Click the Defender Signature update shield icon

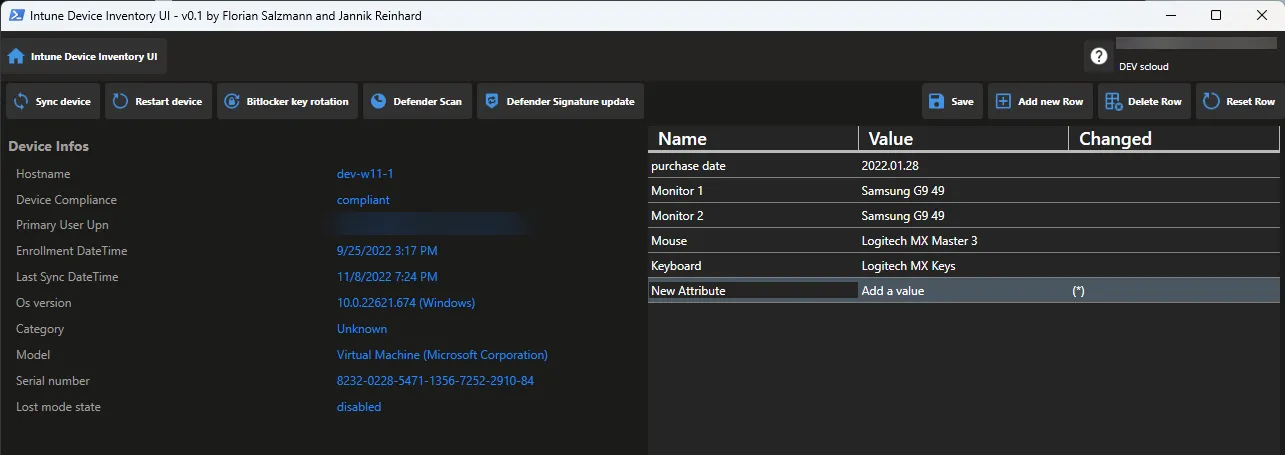pos(491,101)
